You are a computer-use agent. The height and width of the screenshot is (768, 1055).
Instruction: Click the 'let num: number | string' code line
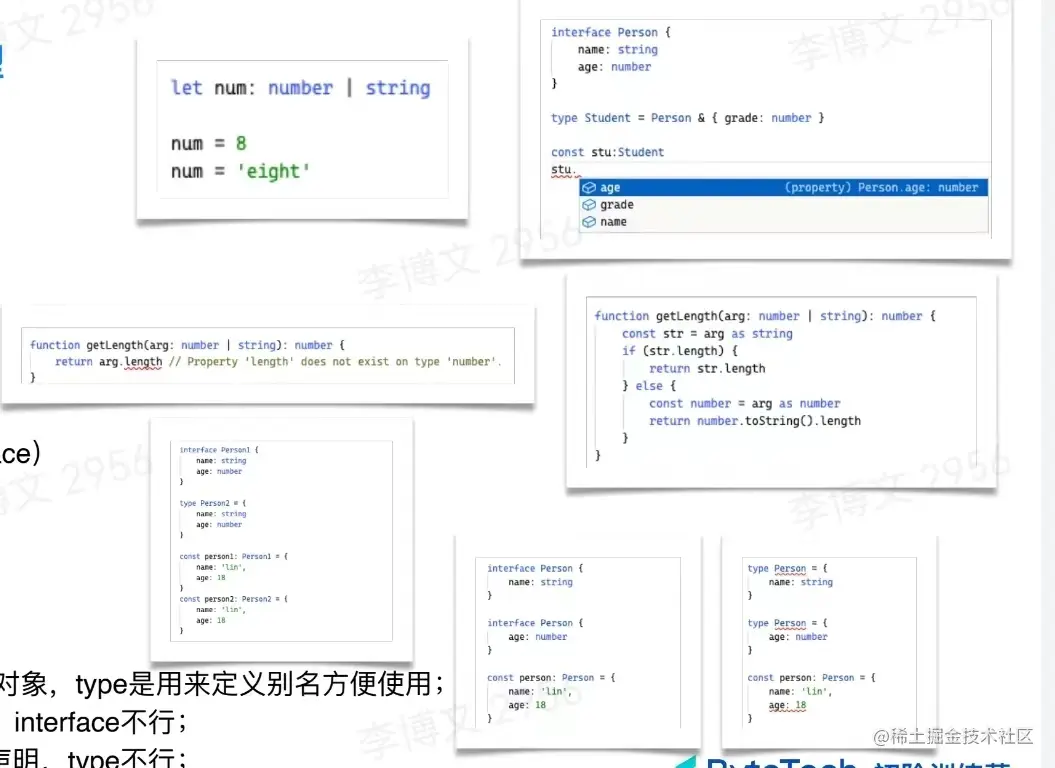pyautogui.click(x=300, y=88)
